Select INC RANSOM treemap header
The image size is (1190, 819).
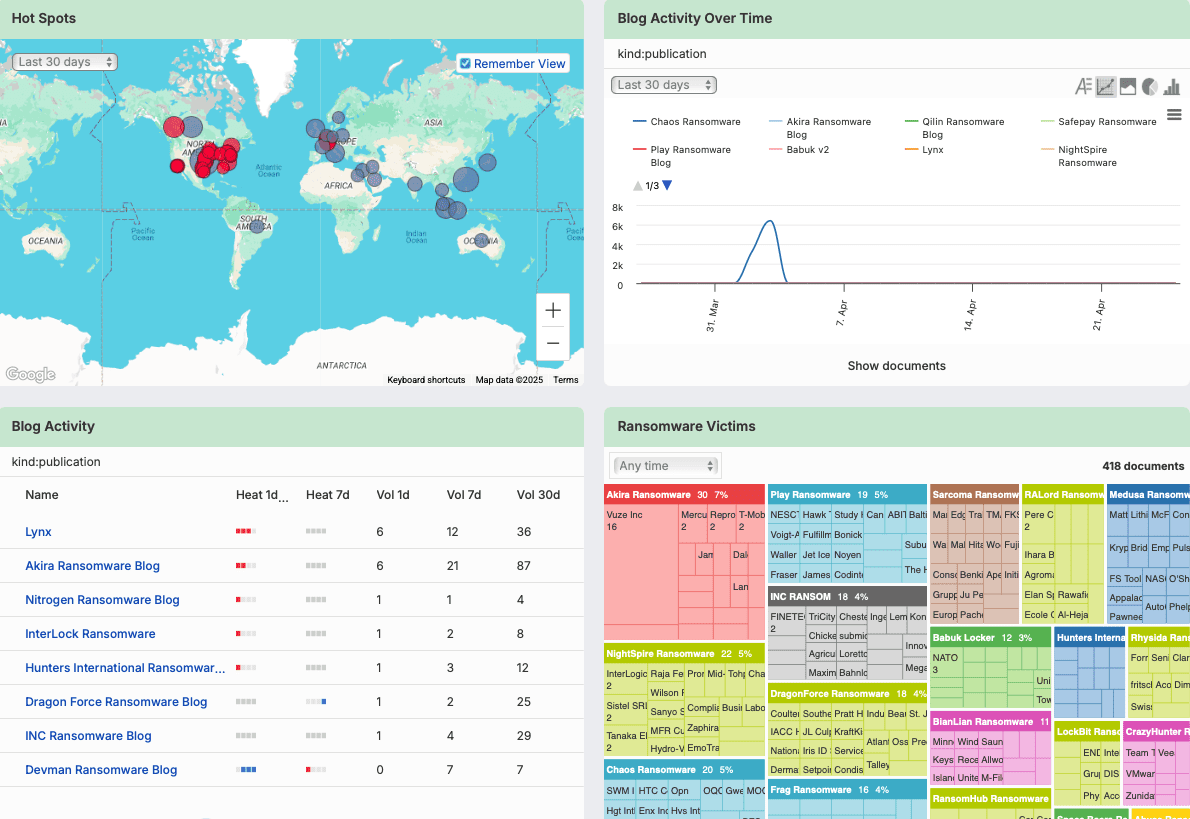[847, 596]
